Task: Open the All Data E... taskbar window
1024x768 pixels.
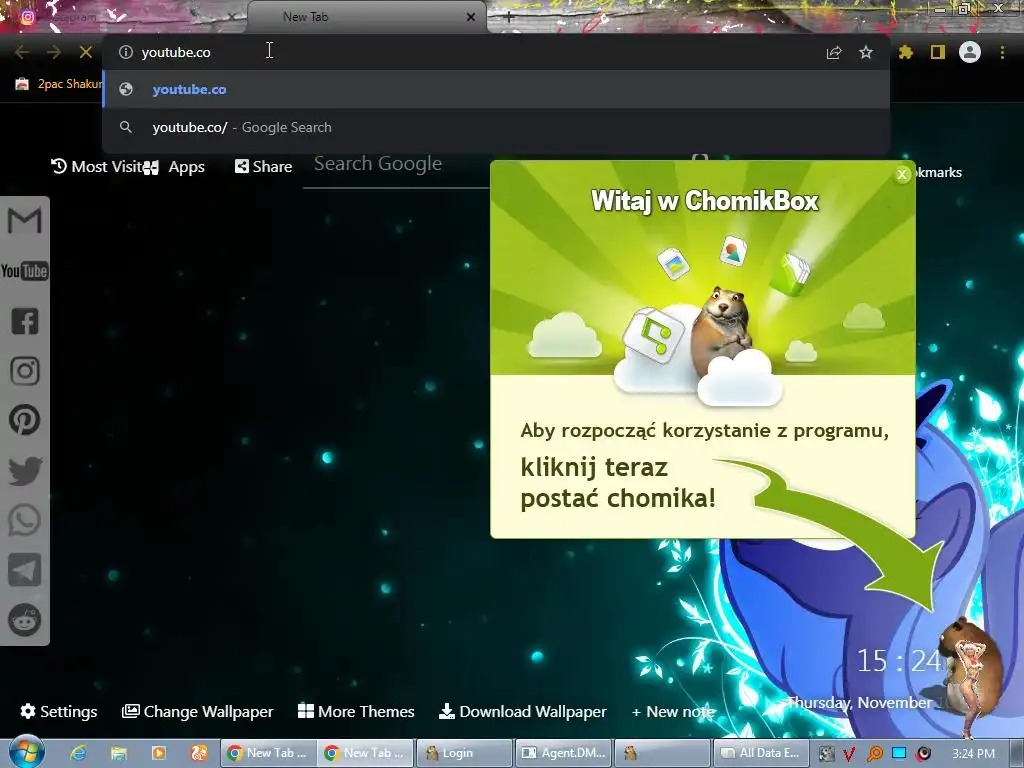Action: click(761, 753)
